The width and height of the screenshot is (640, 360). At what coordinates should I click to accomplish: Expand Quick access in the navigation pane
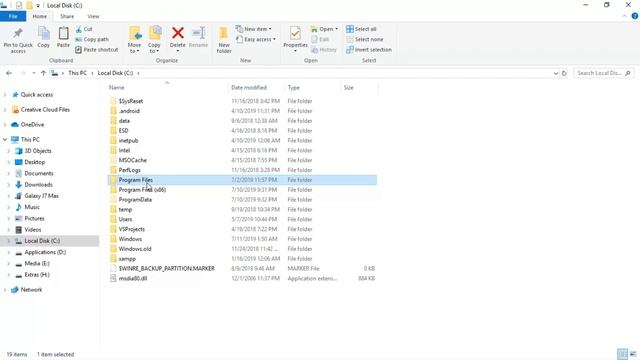point(5,95)
